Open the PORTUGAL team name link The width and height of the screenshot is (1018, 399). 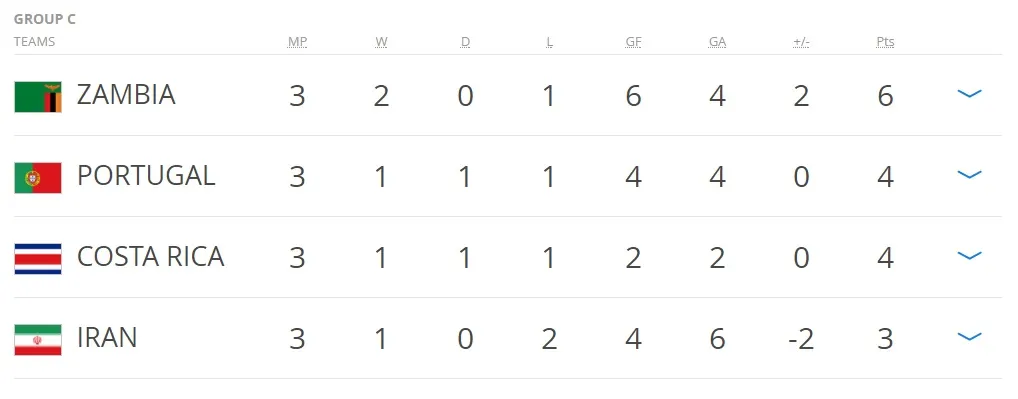click(x=146, y=176)
